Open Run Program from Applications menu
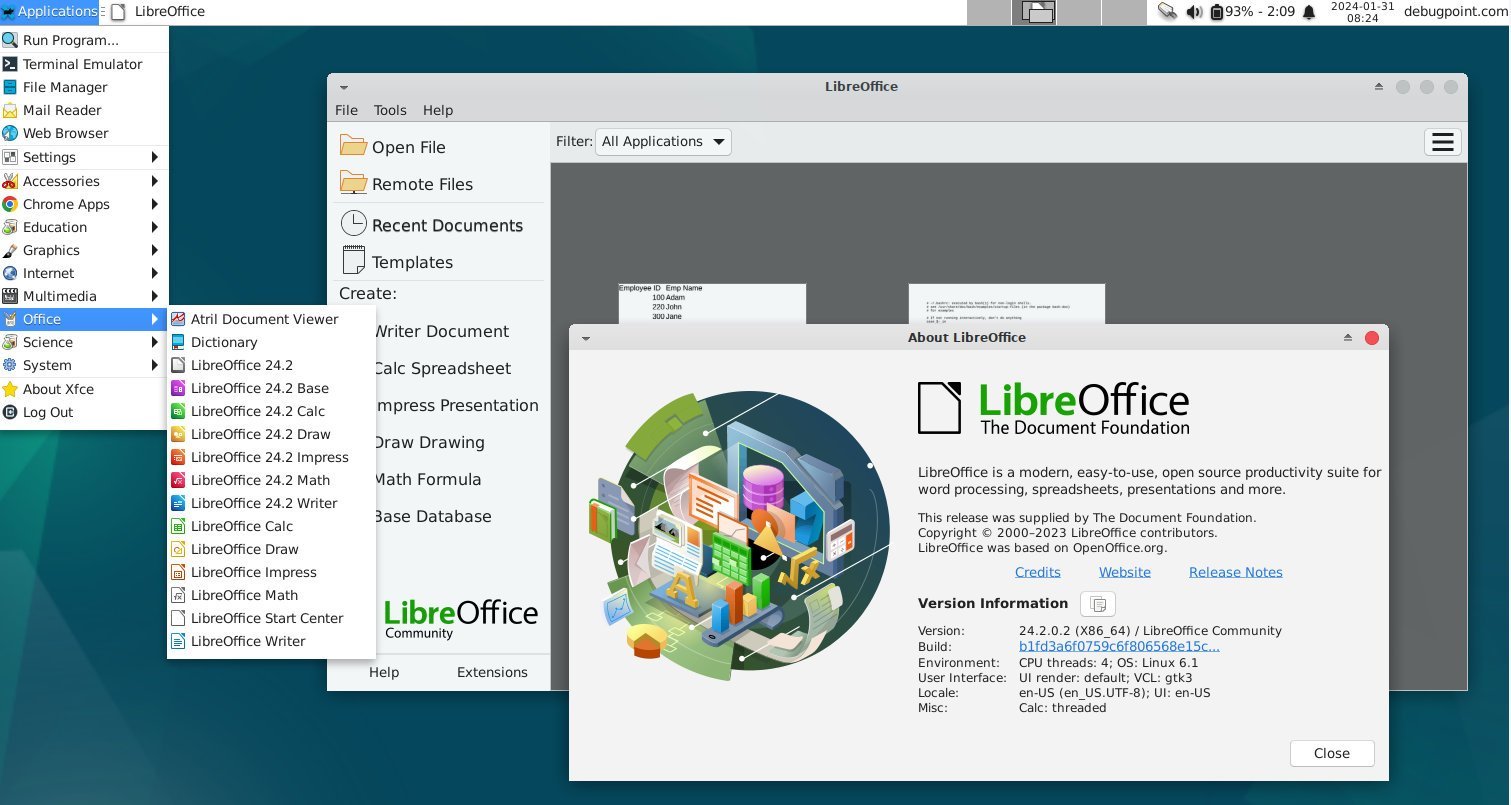Screen dimensions: 1511x805 [83, 41]
